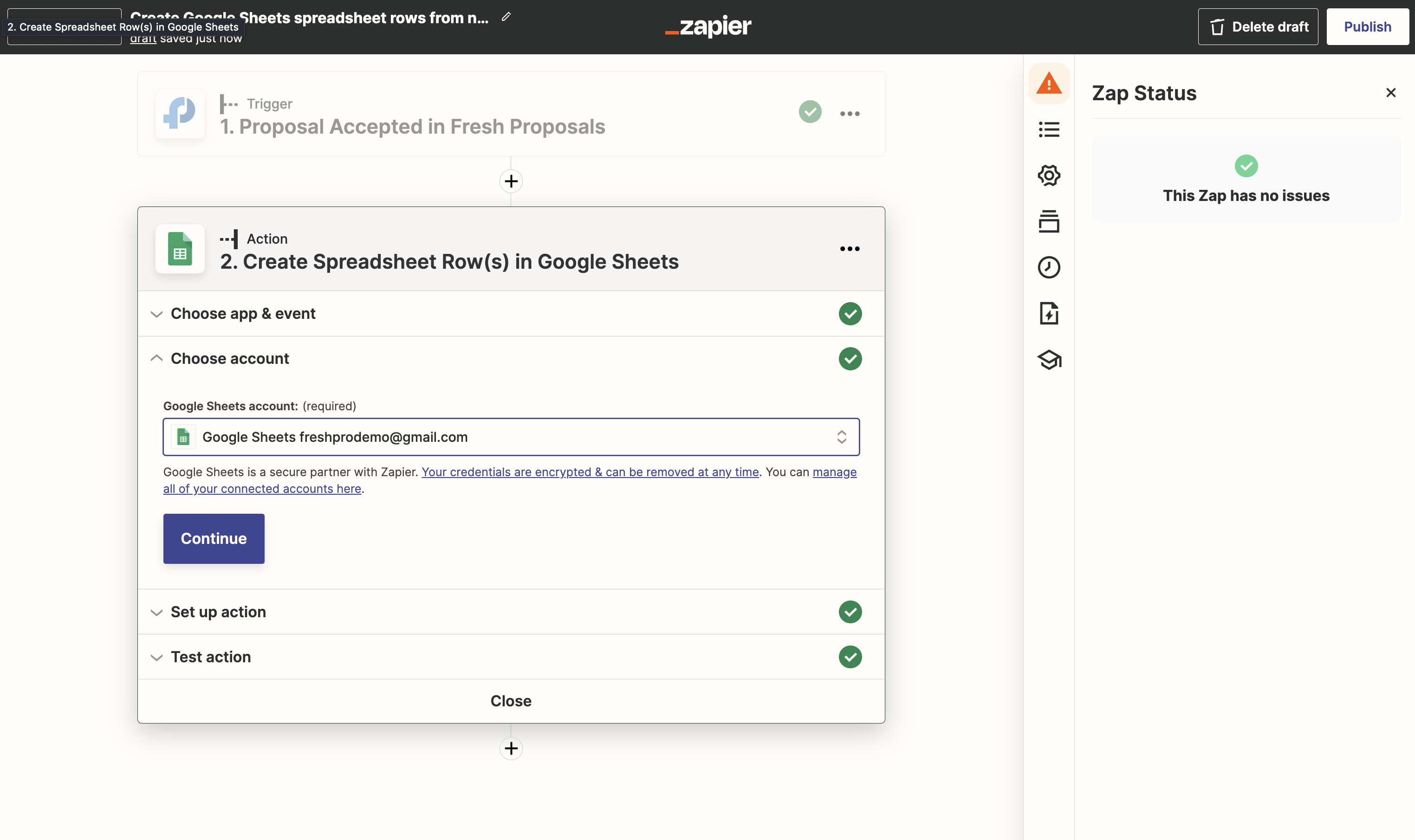The height and width of the screenshot is (840, 1415).
Task: Open the Google Sheets account dropdown
Action: [511, 437]
